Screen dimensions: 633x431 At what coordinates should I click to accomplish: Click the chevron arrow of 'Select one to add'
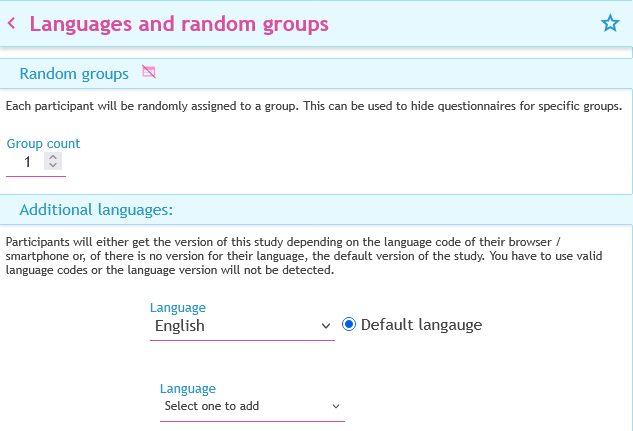[336, 406]
